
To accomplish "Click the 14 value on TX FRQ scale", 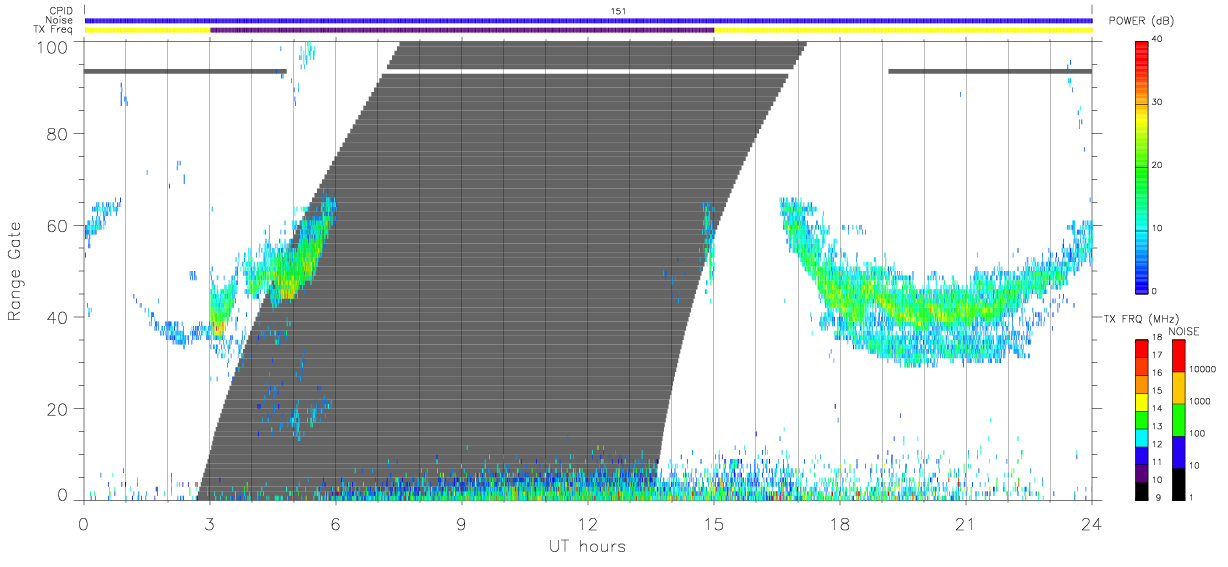I will pos(1156,409).
